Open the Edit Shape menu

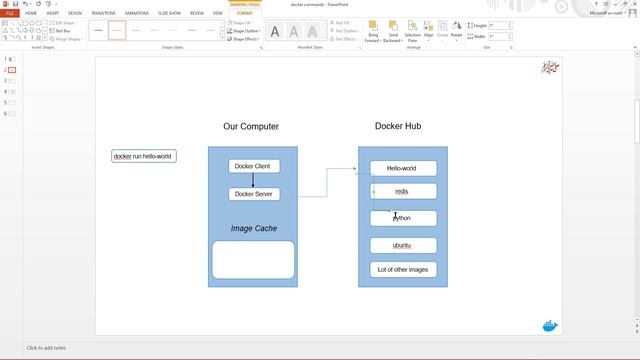point(64,23)
